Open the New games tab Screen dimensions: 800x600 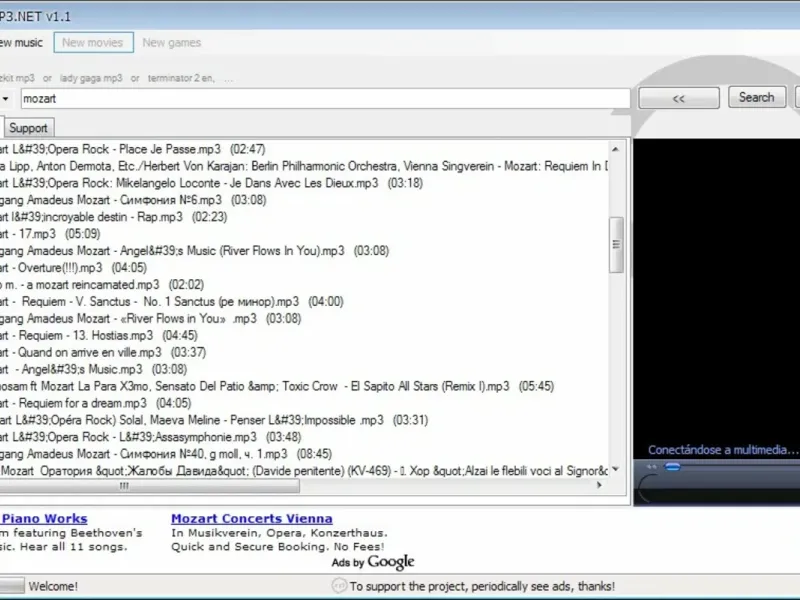coord(171,43)
